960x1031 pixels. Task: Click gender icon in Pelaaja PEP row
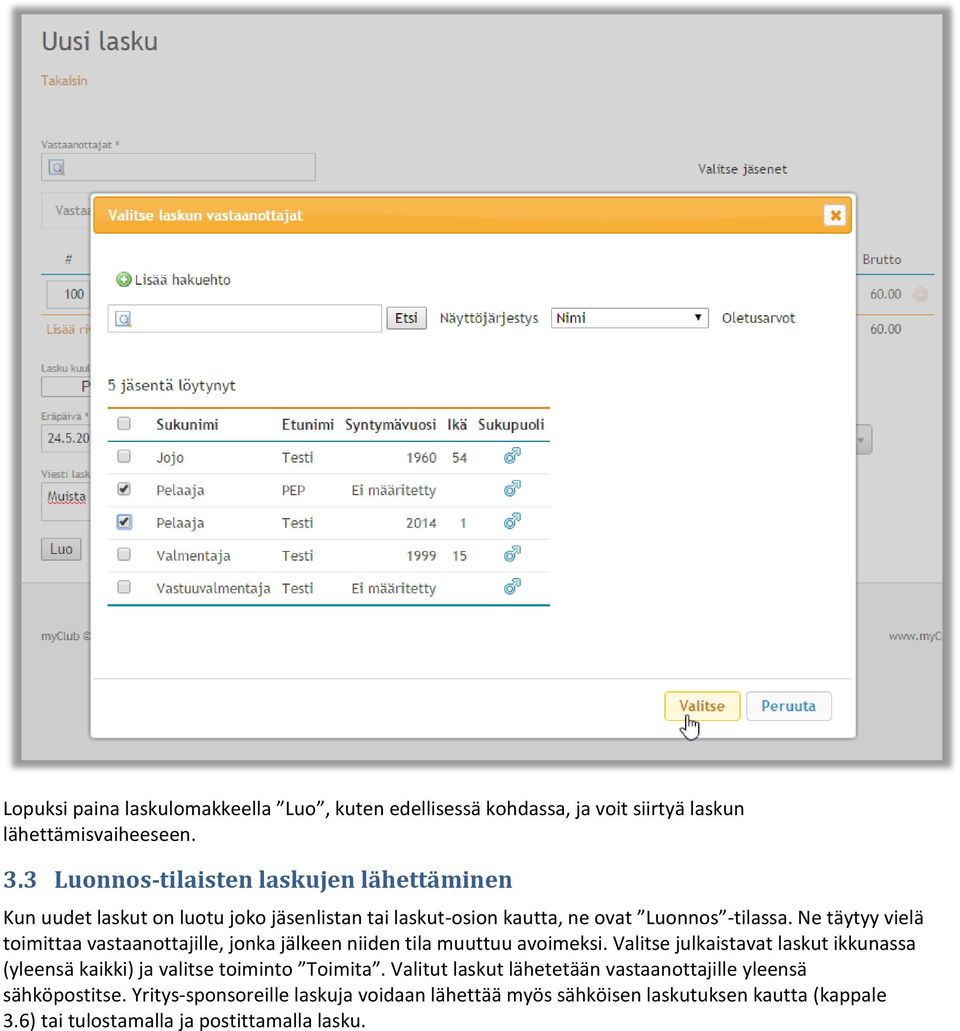[512, 489]
